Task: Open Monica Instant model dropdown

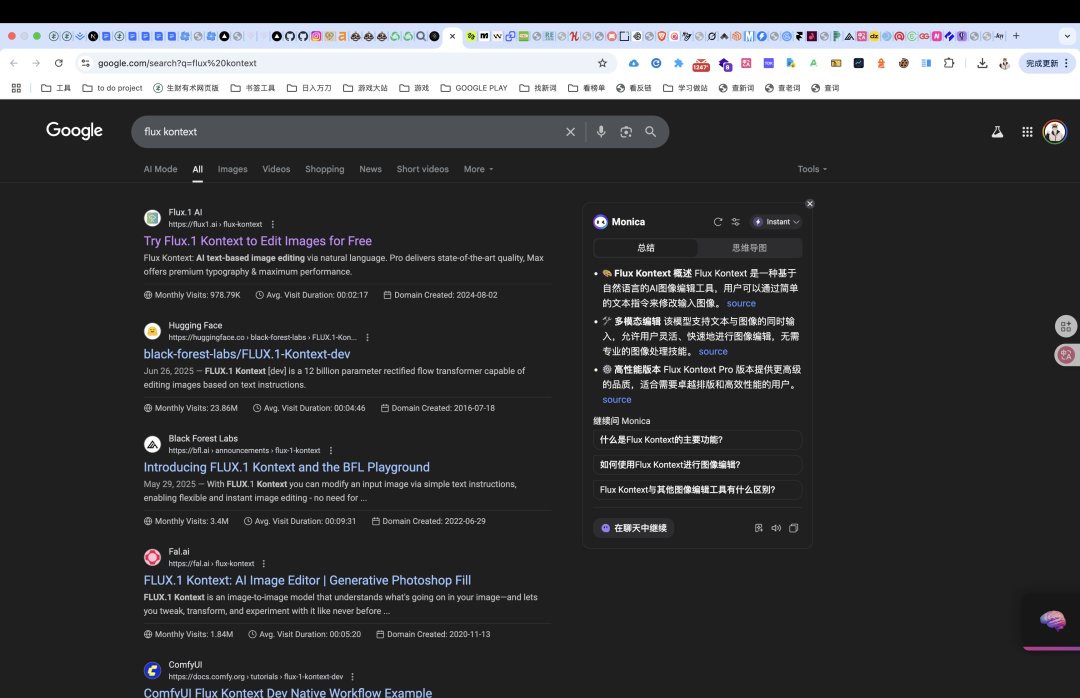Action: coord(776,222)
